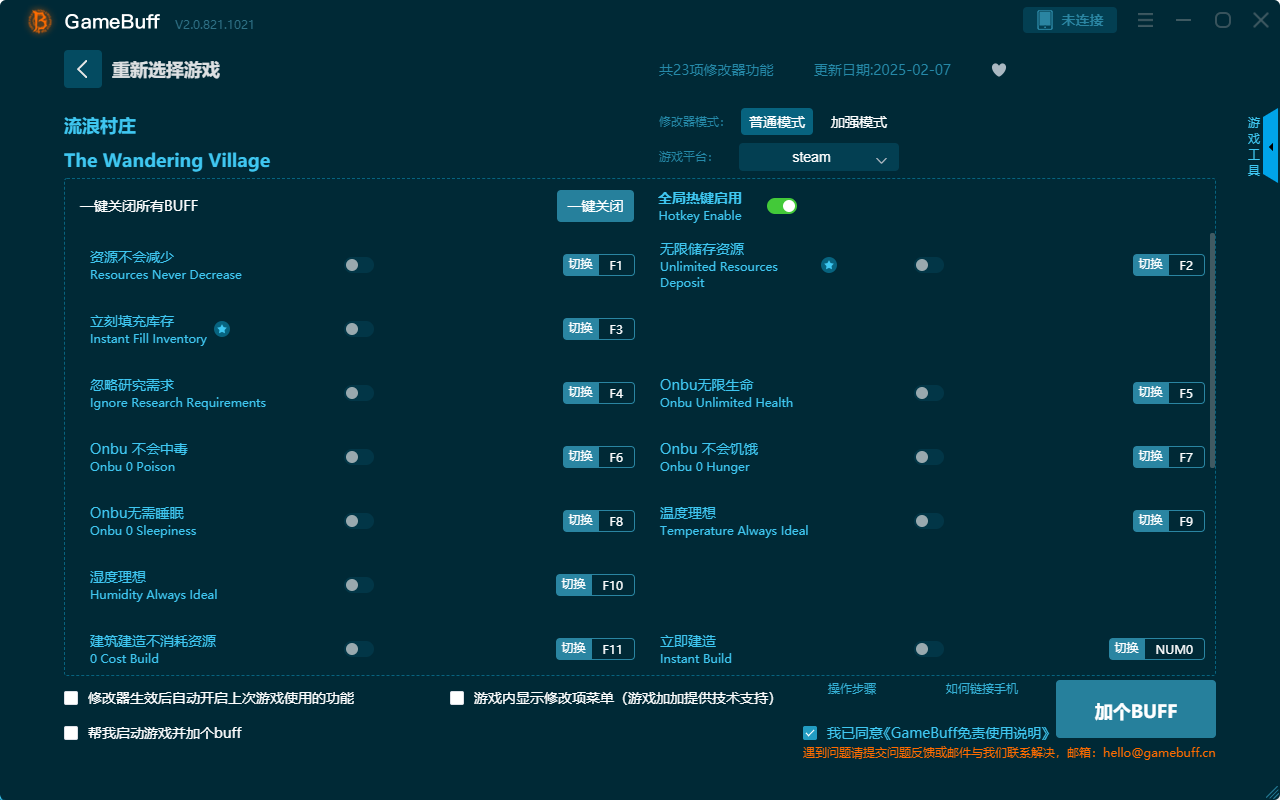Click the 更新日期:2025-02-07 text
1280x800 pixels.
pos(882,70)
